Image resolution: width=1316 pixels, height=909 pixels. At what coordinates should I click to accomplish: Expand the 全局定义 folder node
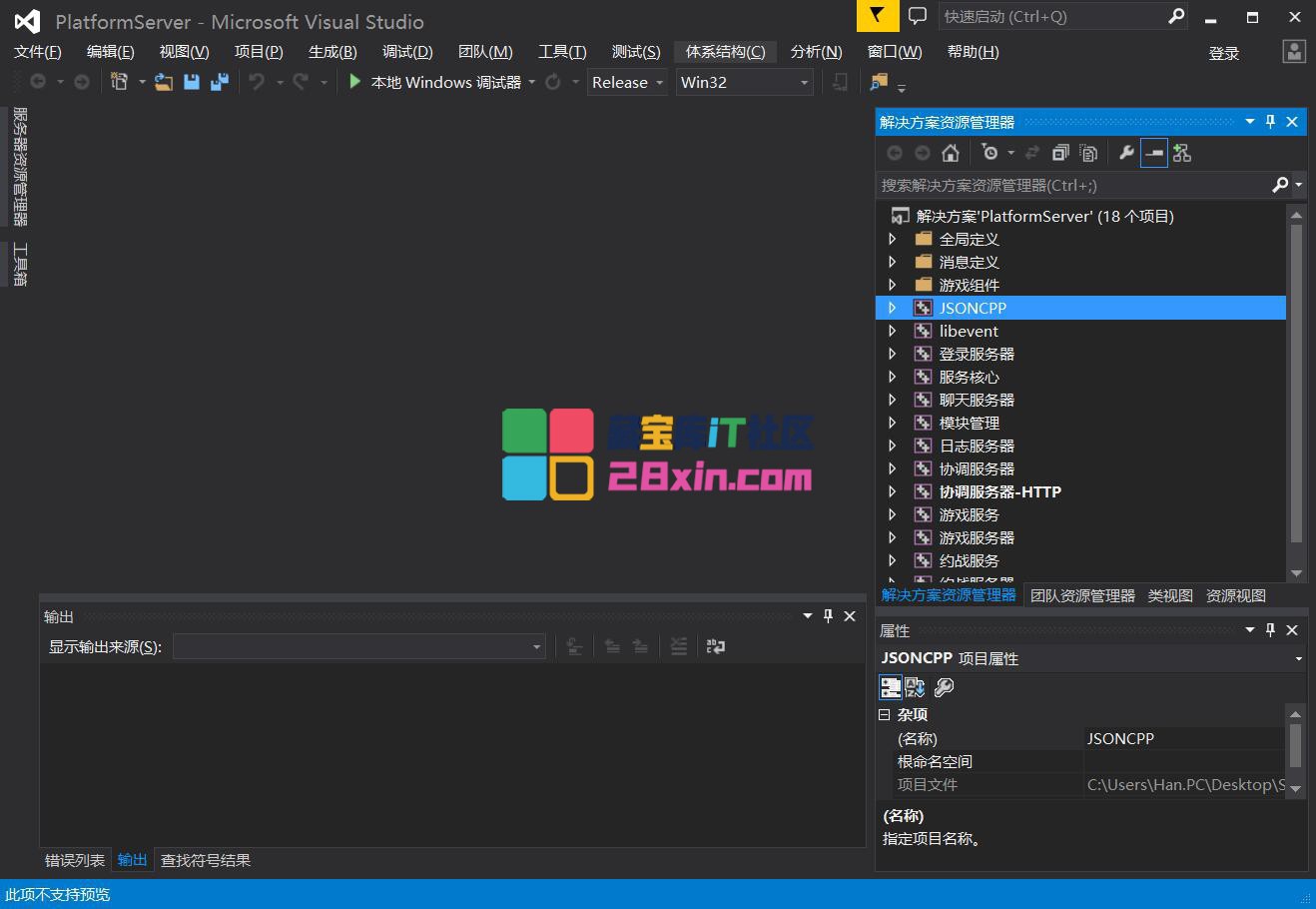click(893, 239)
